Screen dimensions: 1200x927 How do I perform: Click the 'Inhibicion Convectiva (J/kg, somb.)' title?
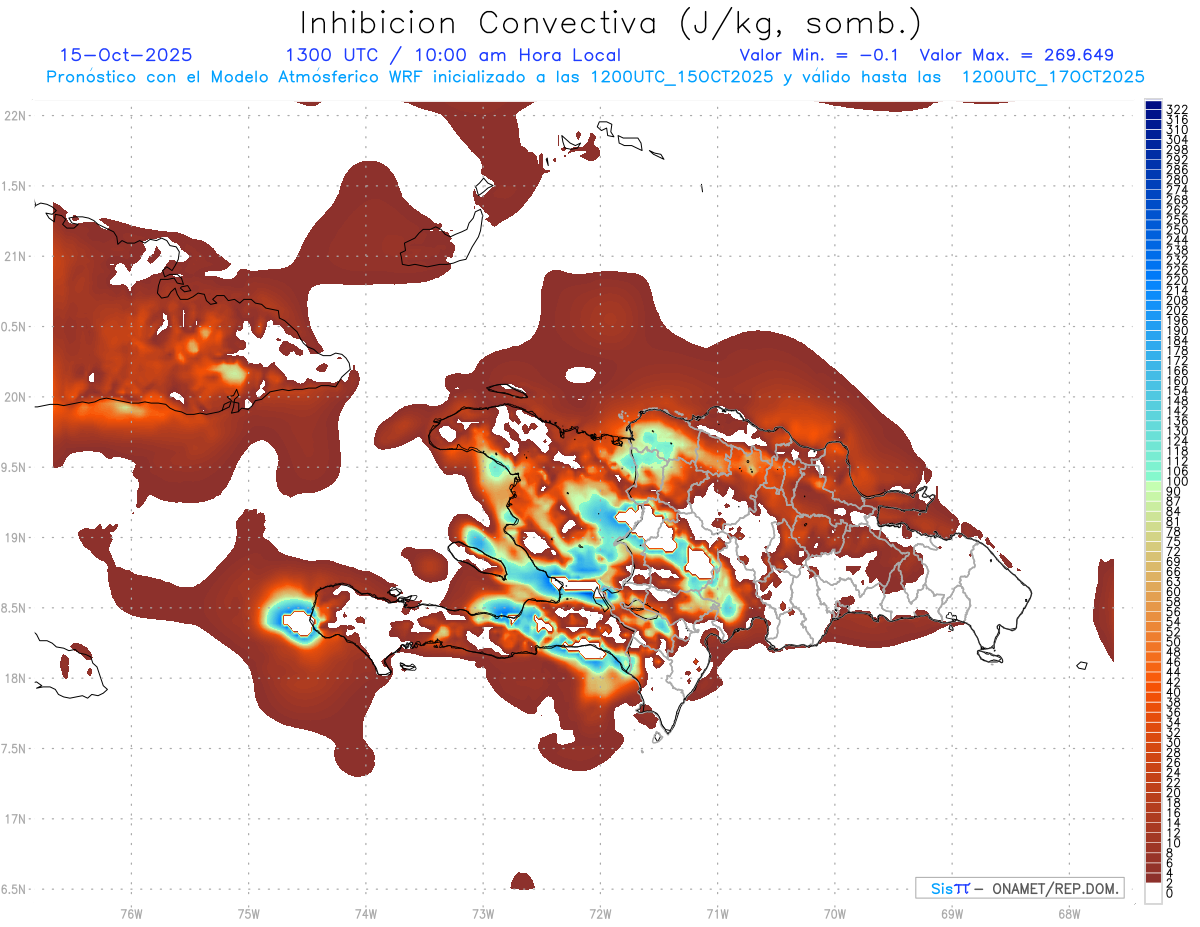(x=611, y=23)
